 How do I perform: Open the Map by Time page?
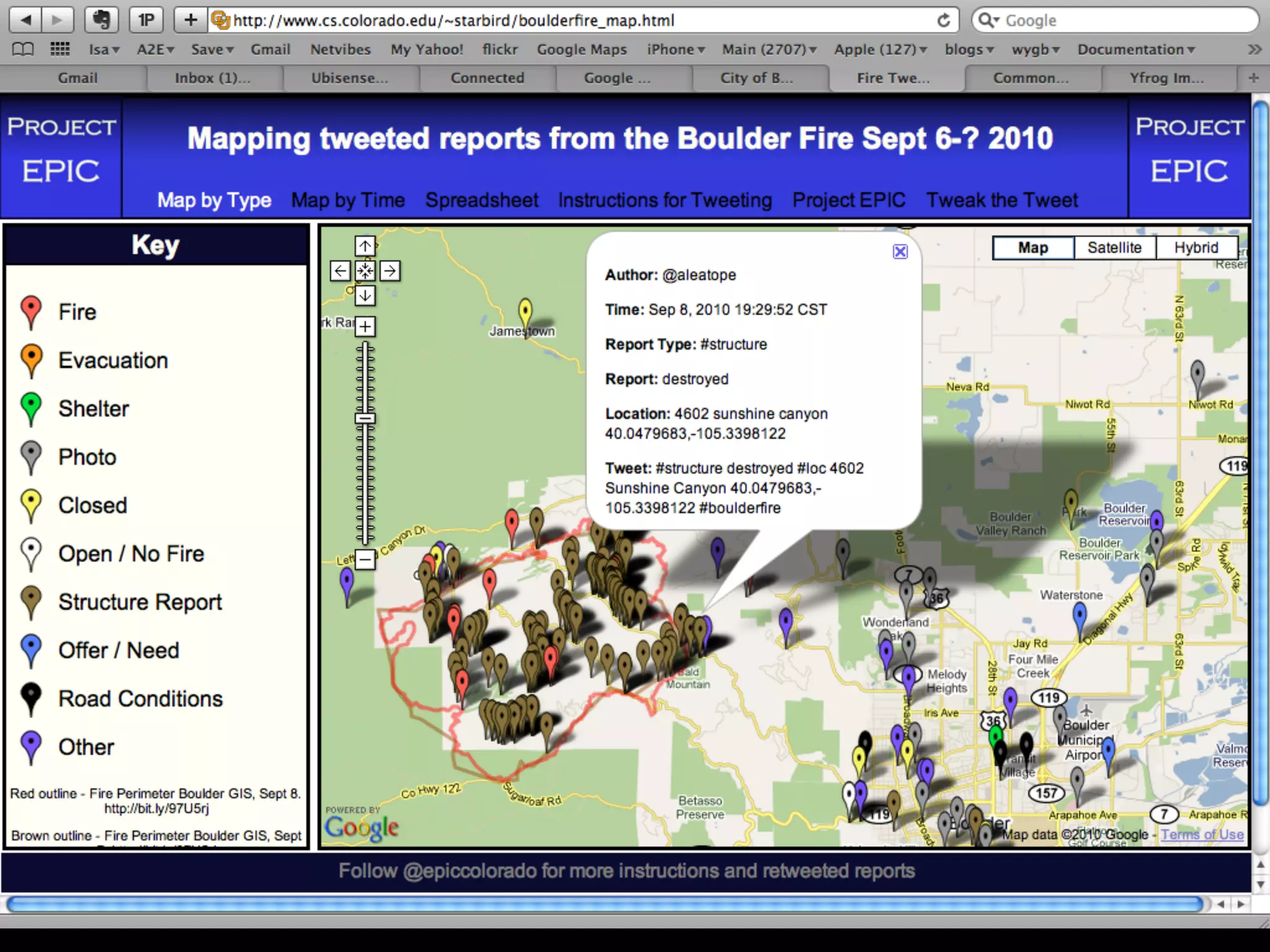[348, 200]
